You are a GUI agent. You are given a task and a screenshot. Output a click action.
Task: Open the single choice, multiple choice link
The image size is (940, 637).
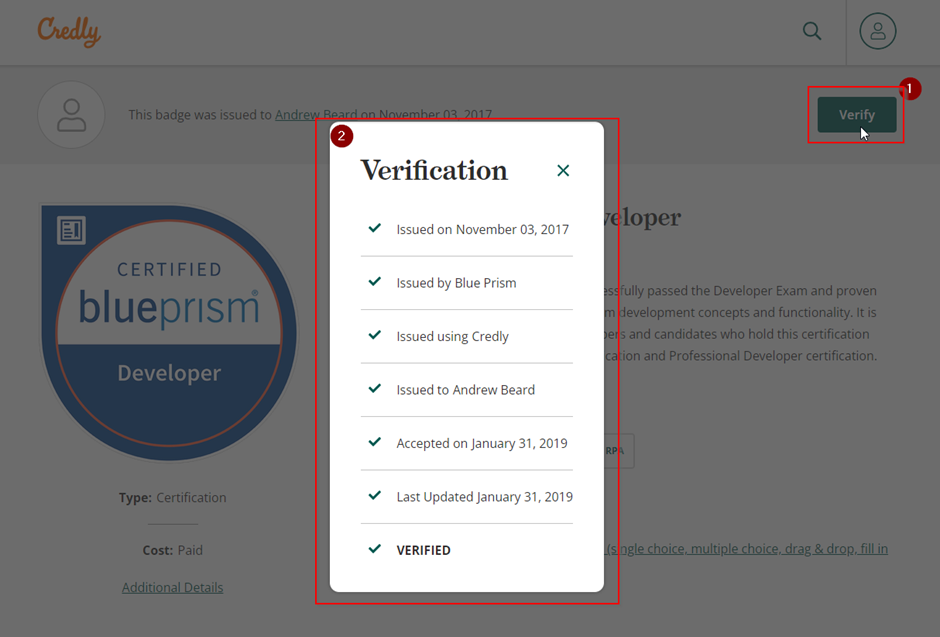746,549
